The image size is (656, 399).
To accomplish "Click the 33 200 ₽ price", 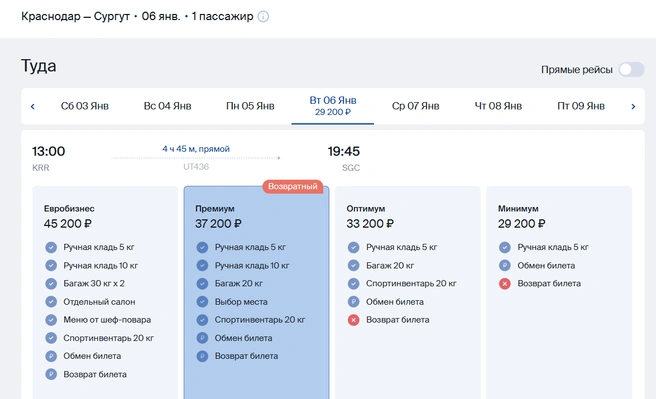I will click(x=370, y=224).
